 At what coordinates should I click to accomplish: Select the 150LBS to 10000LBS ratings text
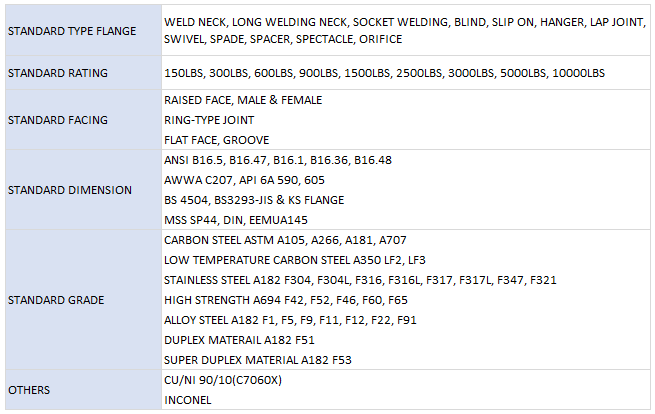coord(384,73)
